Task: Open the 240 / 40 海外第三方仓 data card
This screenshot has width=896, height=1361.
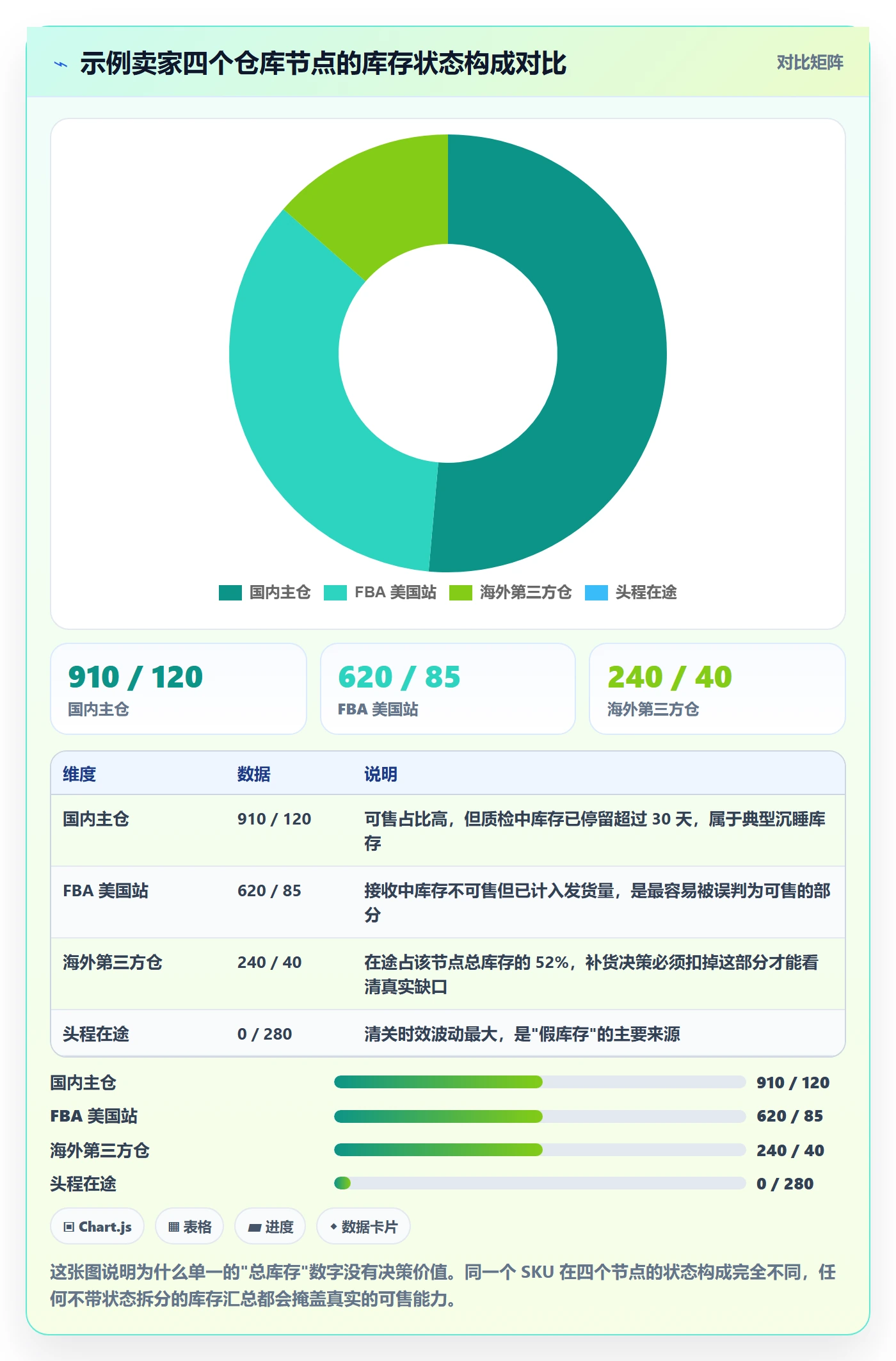Action: click(717, 689)
